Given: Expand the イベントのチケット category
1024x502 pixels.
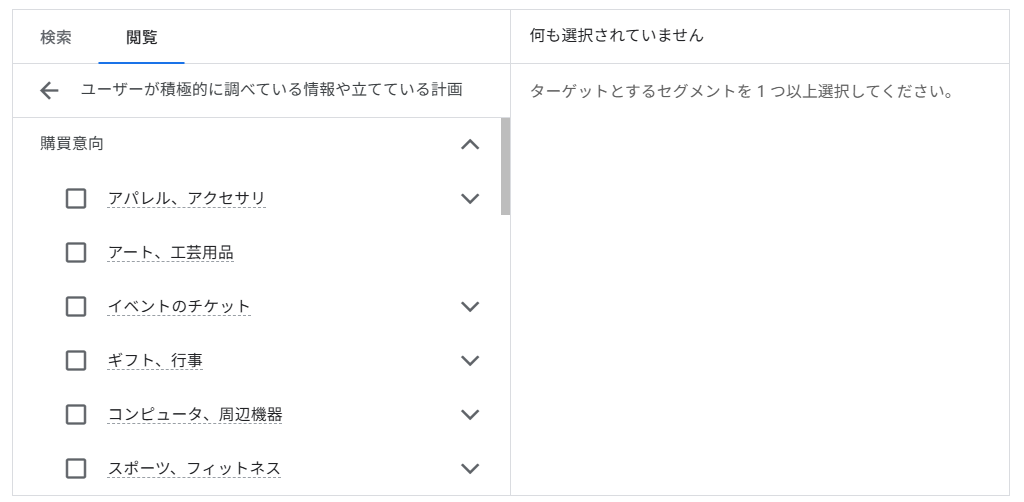Looking at the screenshot, I should click(x=470, y=307).
